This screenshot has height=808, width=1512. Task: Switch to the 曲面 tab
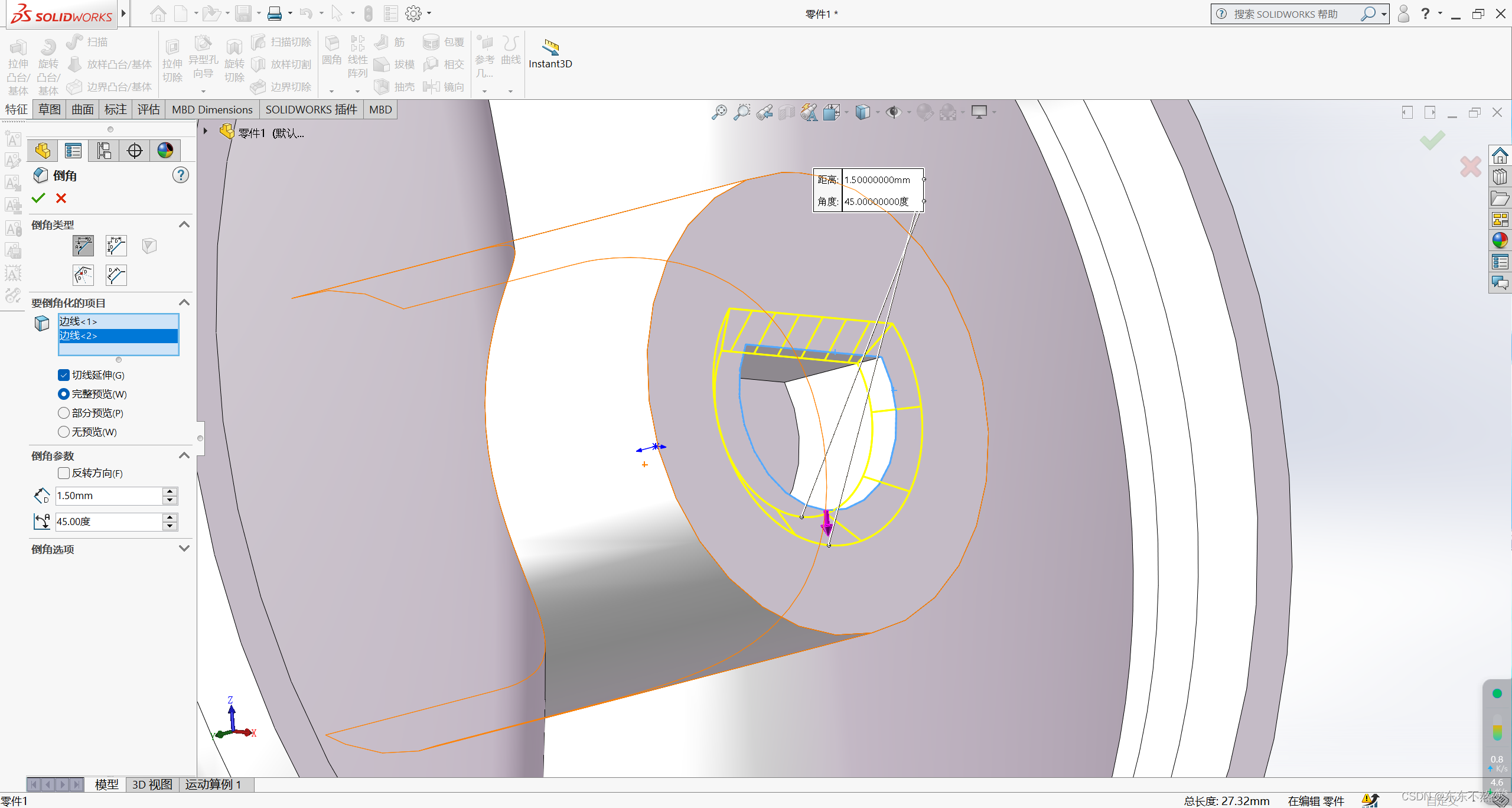click(83, 109)
